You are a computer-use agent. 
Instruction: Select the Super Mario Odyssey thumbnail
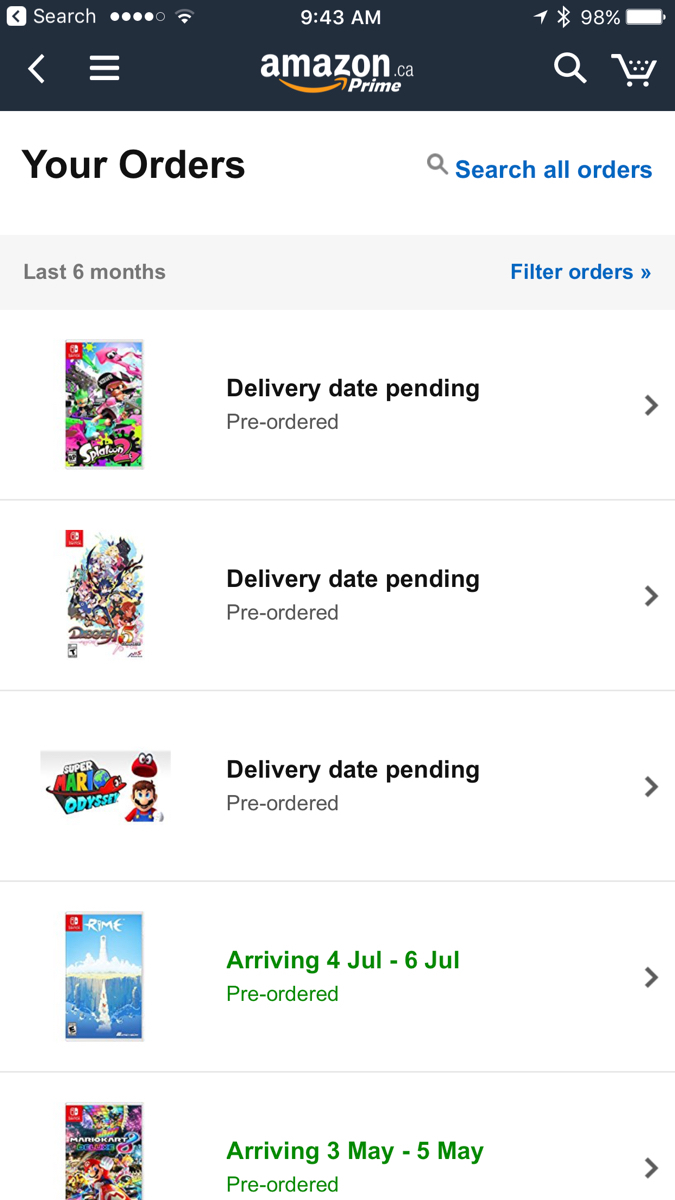click(105, 786)
